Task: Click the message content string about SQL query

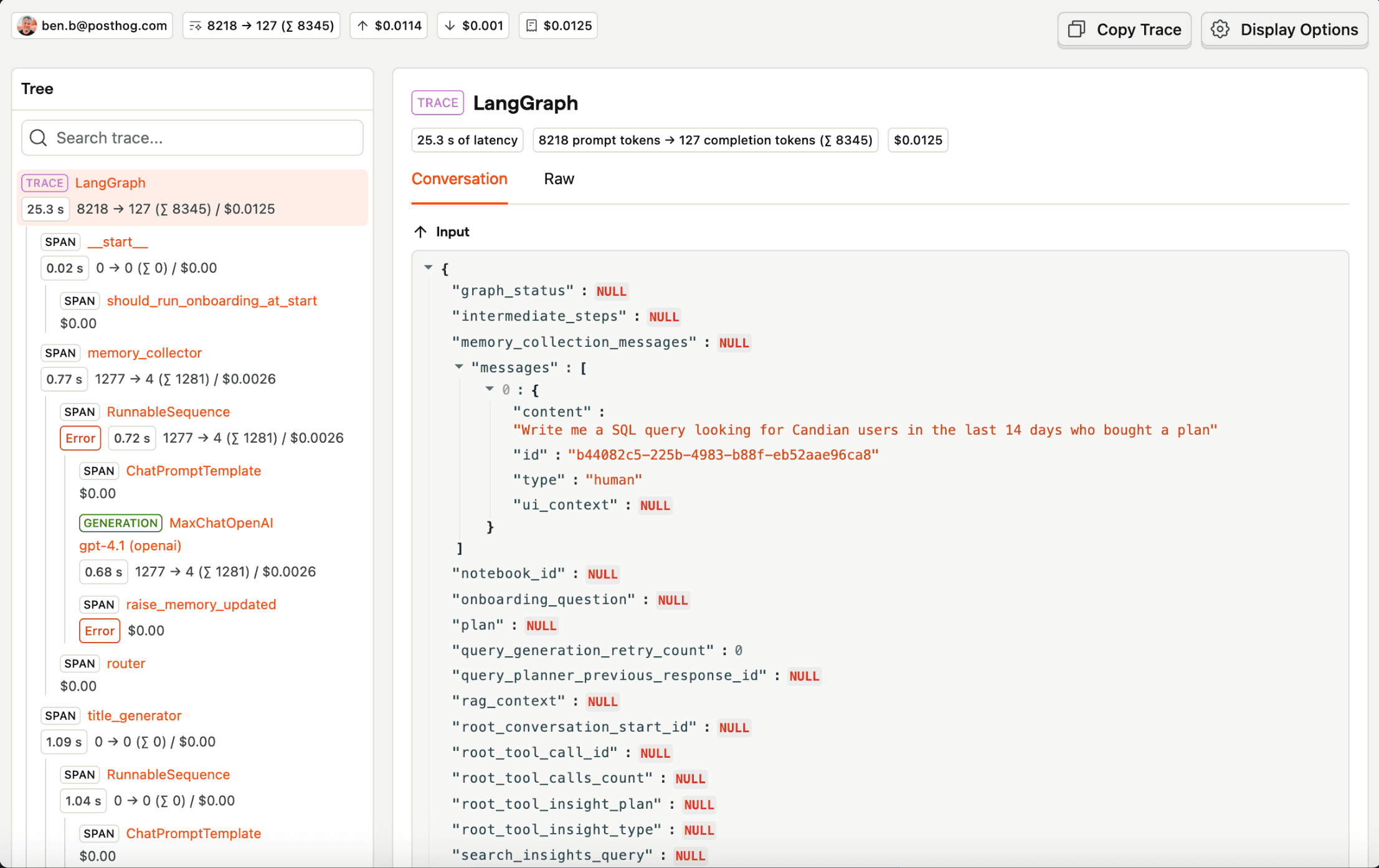Action: pyautogui.click(x=865, y=430)
